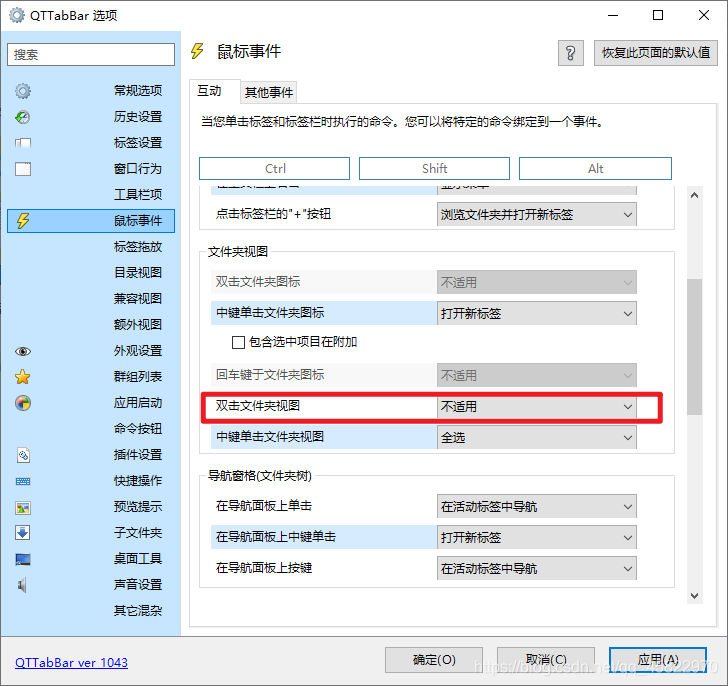Click the down-arrow icon beside 子文件夹
Image resolution: width=728 pixels, height=686 pixels.
click(x=23, y=533)
